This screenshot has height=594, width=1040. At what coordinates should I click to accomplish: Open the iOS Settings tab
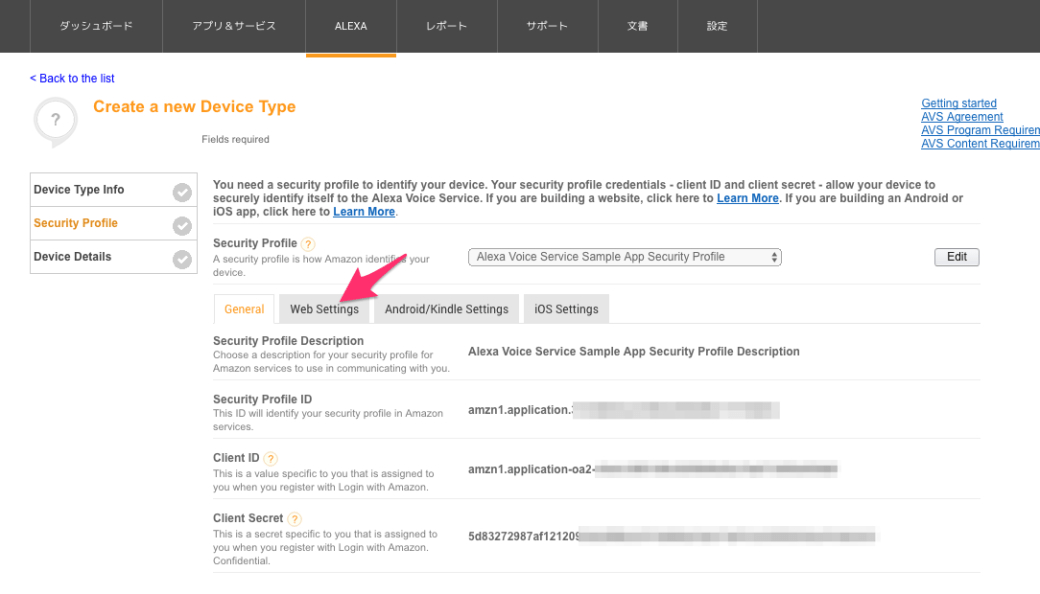coord(565,308)
